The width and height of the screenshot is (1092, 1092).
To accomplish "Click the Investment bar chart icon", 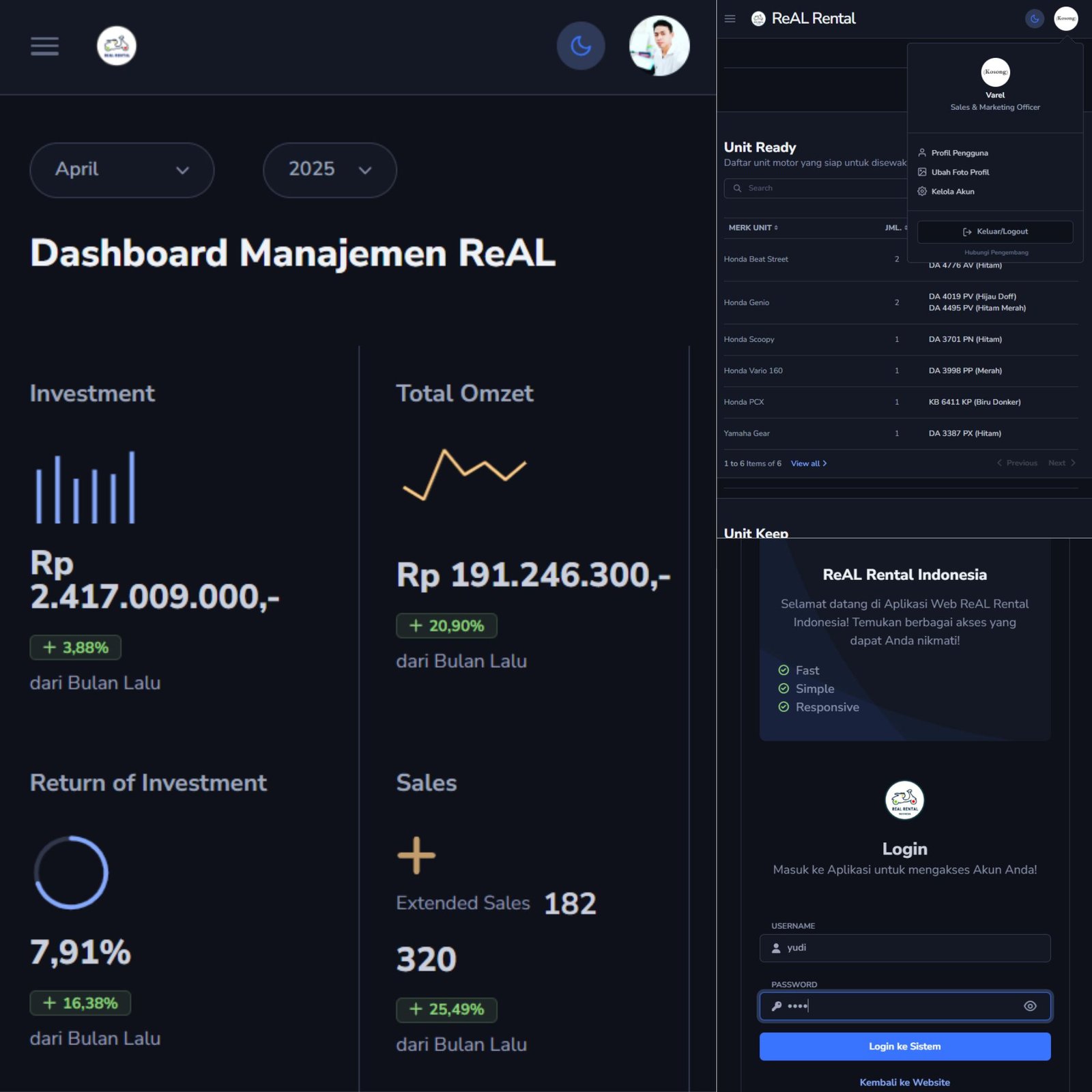I will pos(85,488).
